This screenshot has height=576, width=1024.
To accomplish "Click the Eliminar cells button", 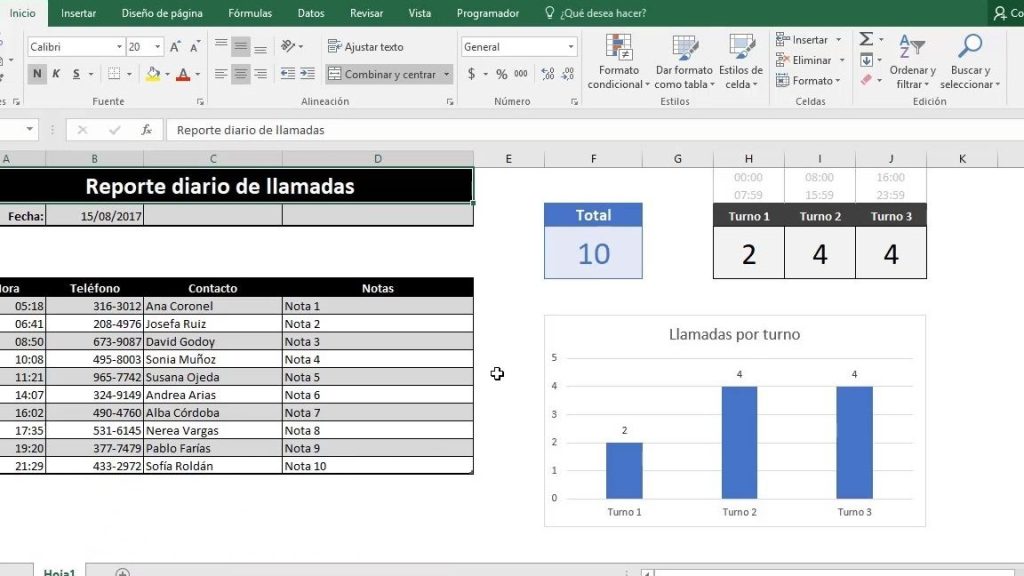I will pos(803,60).
